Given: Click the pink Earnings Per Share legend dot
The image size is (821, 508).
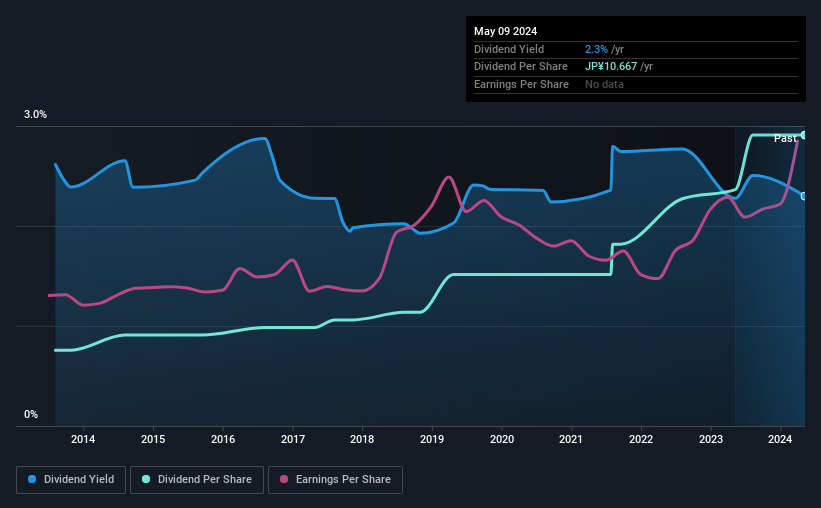Looking at the screenshot, I should (284, 479).
